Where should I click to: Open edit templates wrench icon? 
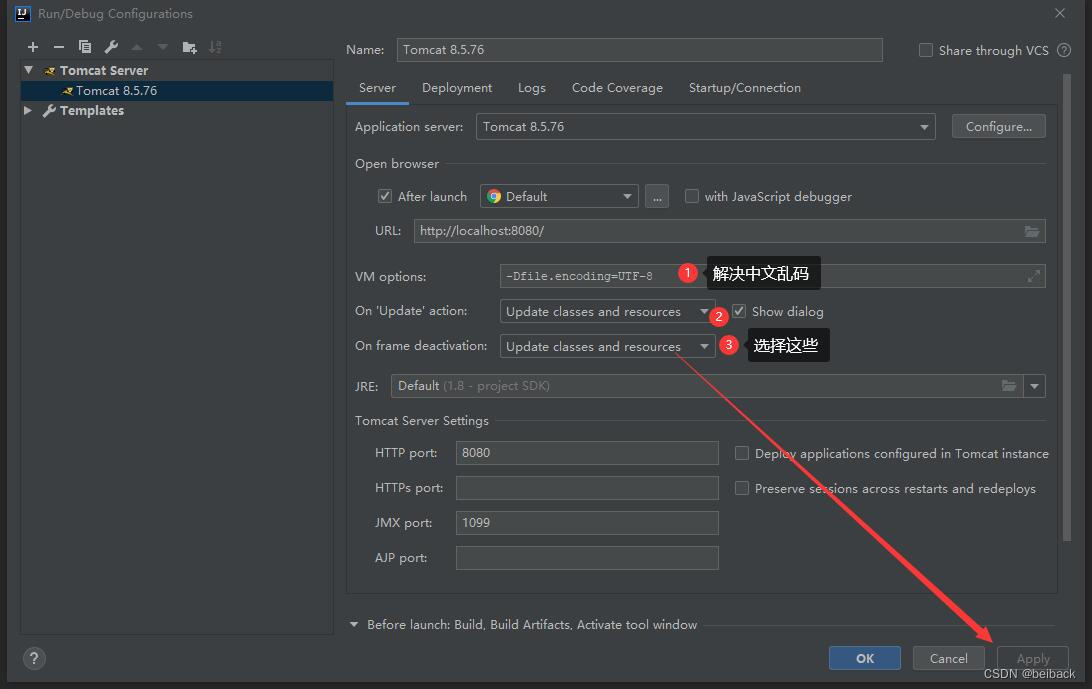(111, 47)
